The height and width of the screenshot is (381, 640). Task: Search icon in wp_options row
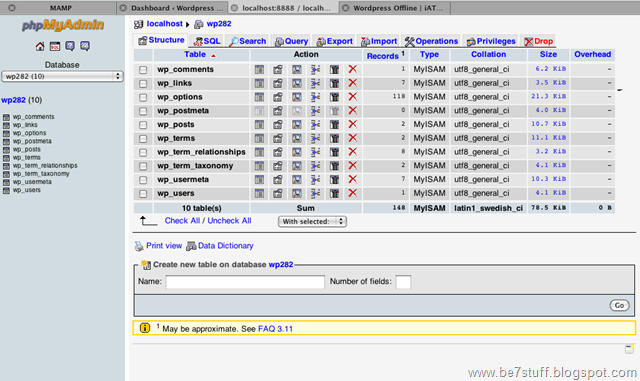(x=297, y=97)
